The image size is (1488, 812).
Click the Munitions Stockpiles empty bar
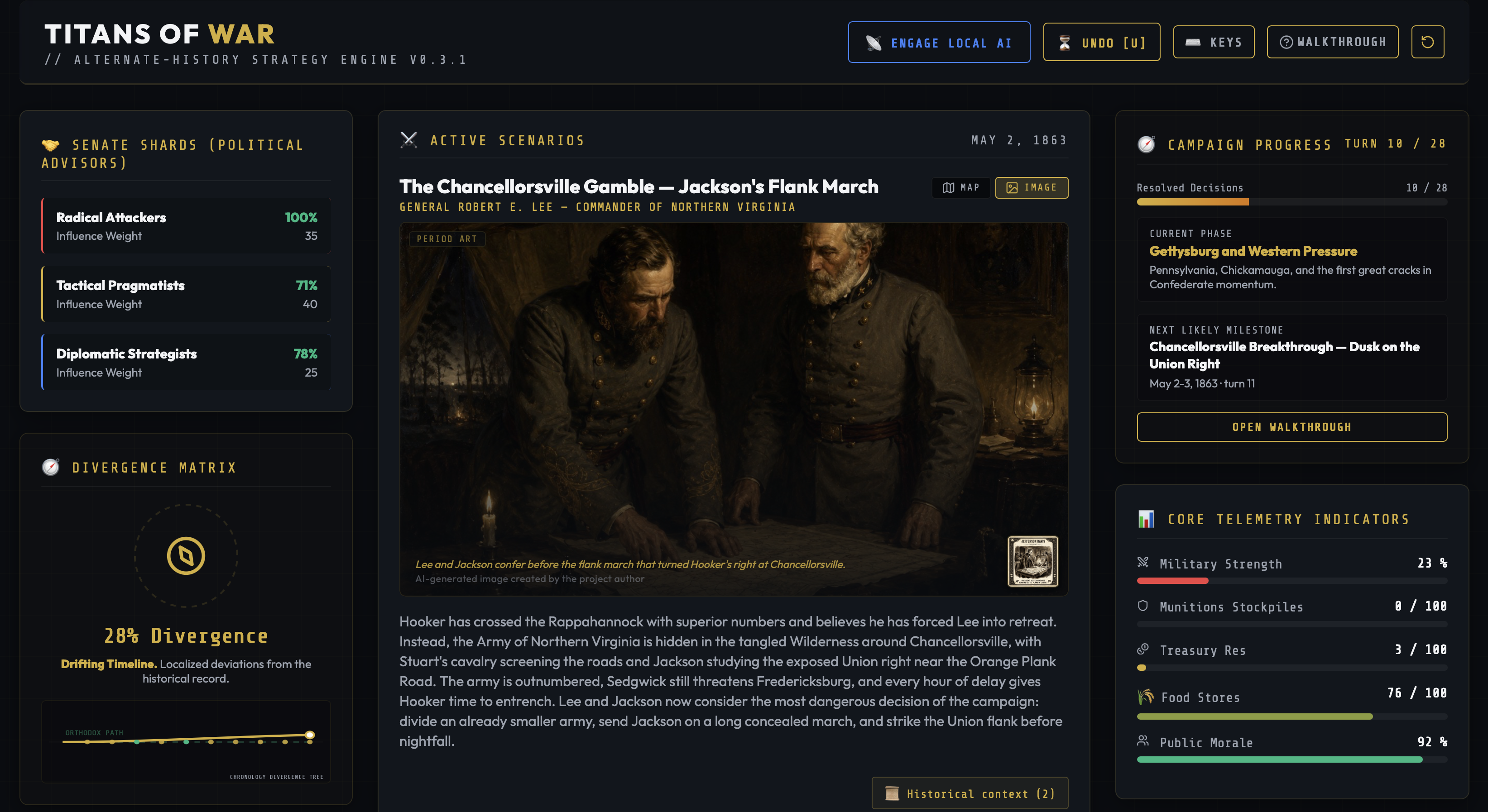(x=1291, y=624)
